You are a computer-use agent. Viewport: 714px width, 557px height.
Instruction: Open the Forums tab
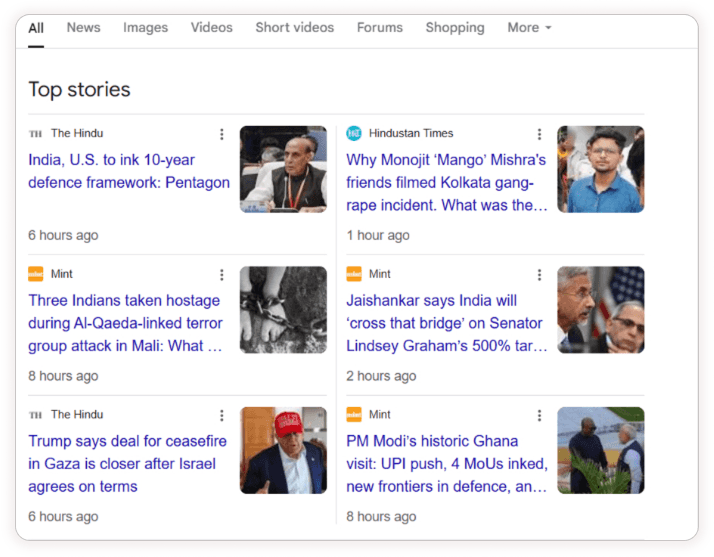pyautogui.click(x=380, y=28)
